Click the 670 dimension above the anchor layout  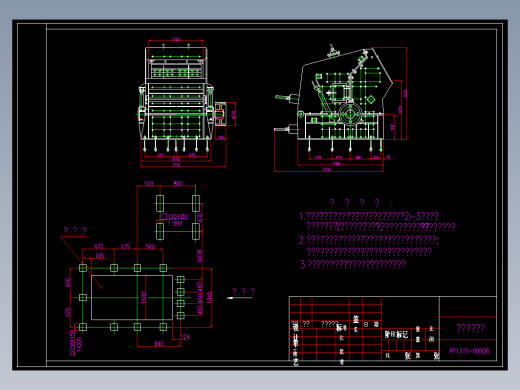(x=99, y=246)
